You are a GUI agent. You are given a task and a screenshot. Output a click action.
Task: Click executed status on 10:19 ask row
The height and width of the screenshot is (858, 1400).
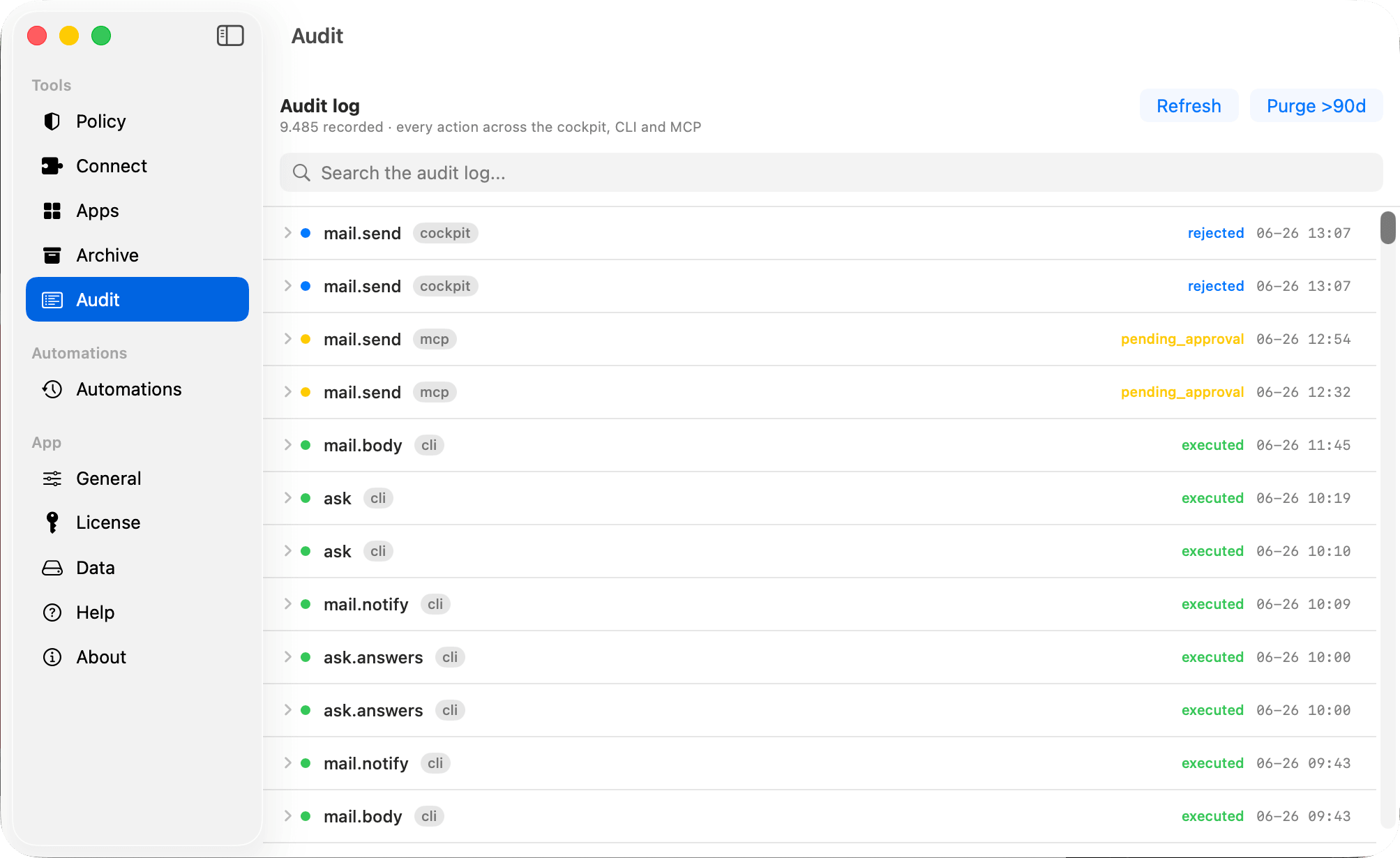(1212, 498)
